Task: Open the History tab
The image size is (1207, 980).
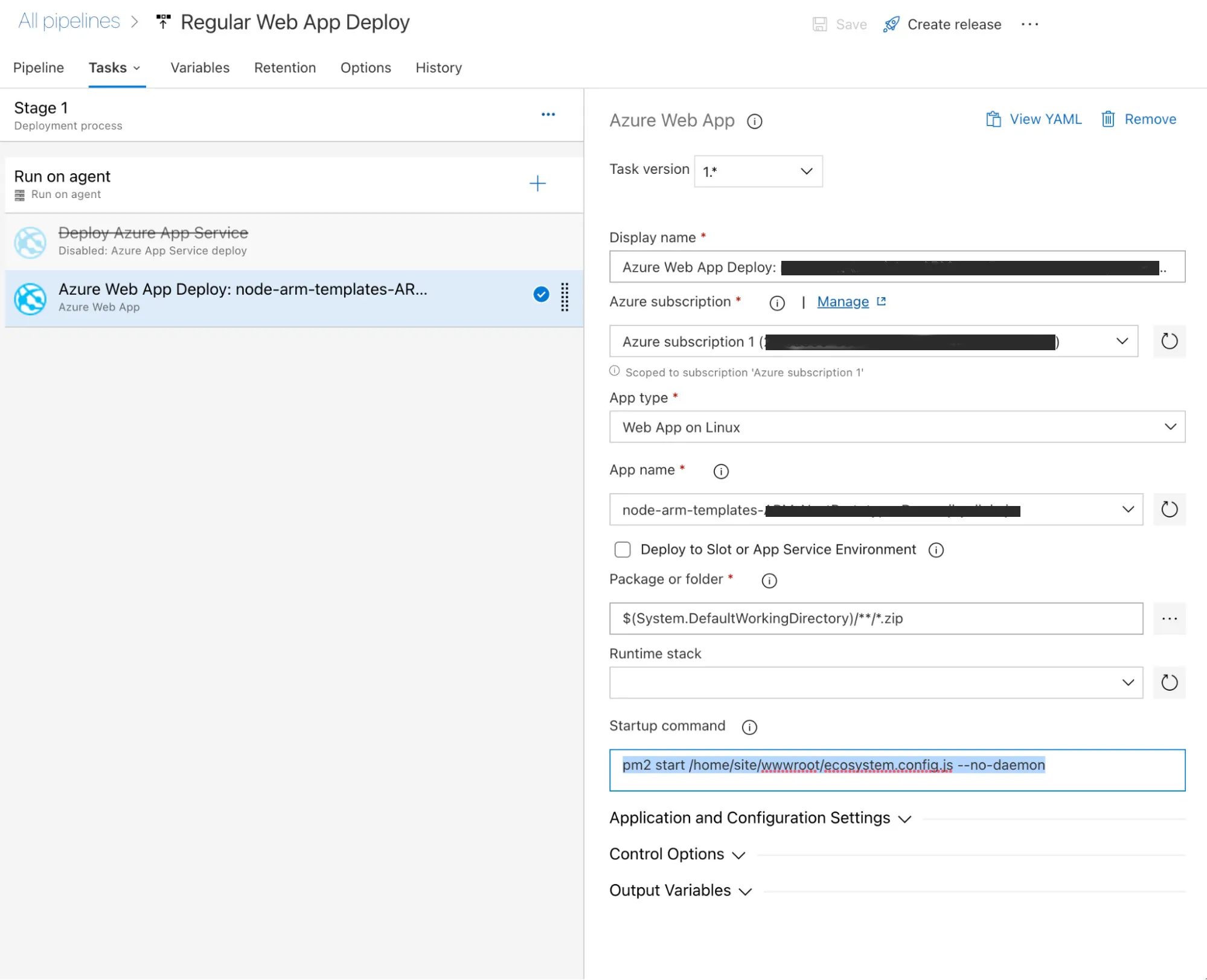Action: point(438,68)
